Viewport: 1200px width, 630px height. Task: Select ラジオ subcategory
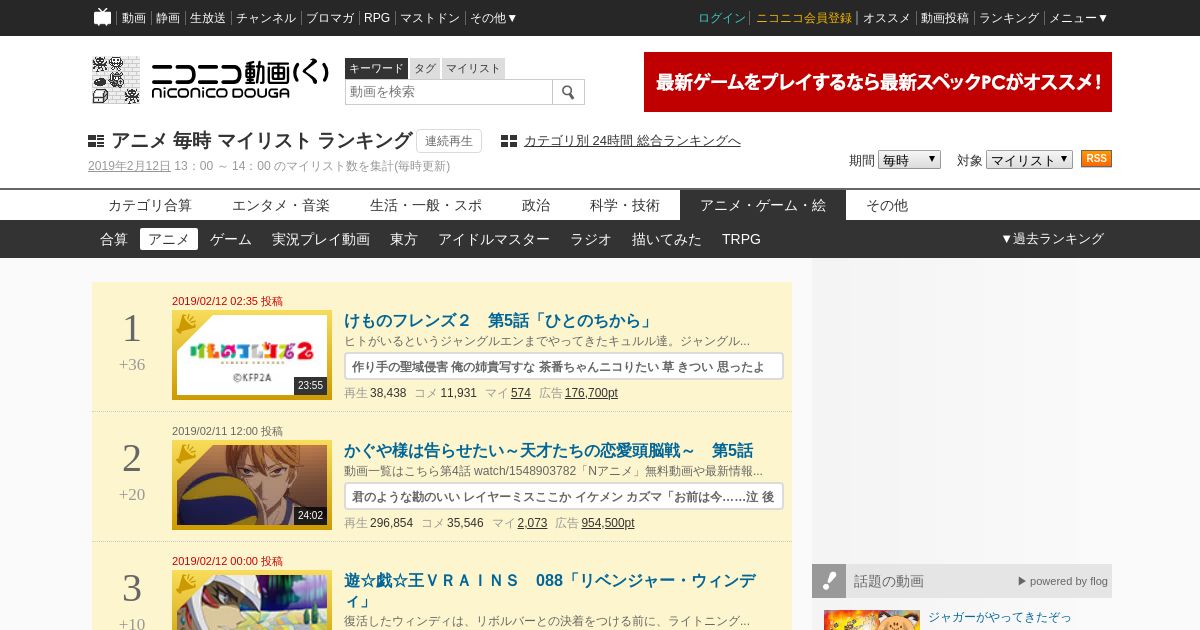click(x=591, y=239)
